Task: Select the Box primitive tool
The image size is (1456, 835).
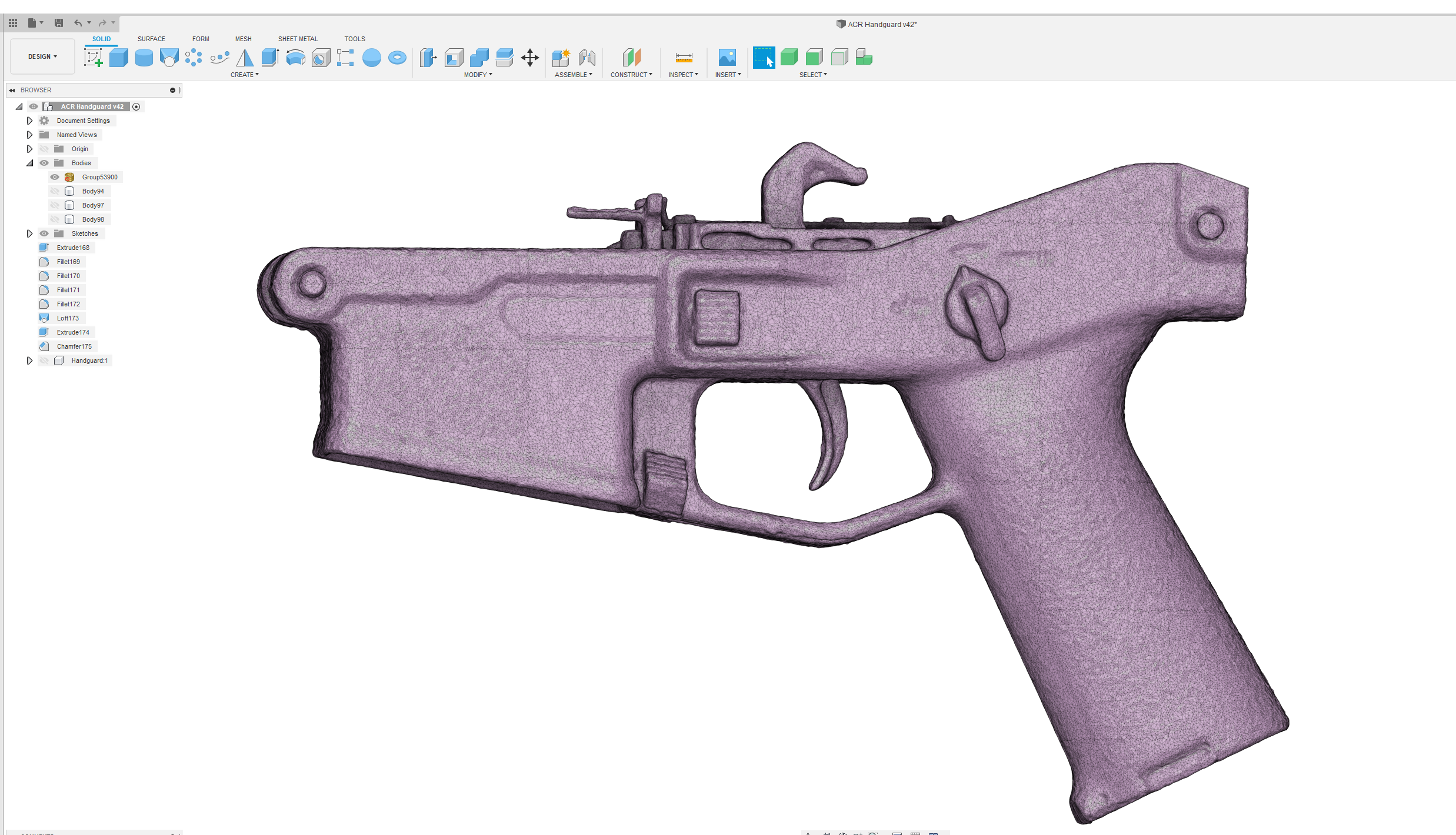Action: 118,58
